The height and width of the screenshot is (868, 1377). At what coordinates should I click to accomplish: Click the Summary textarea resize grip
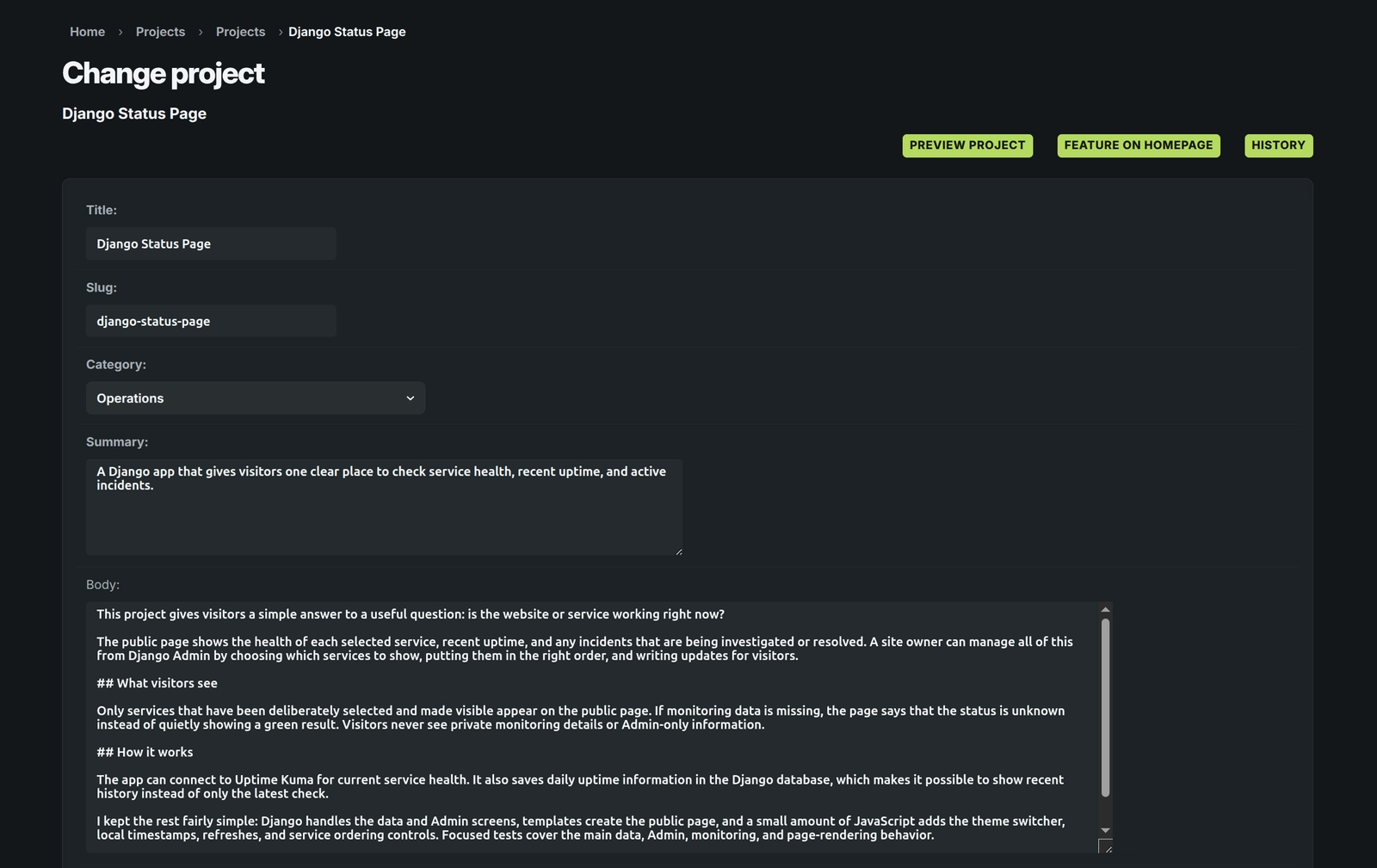click(678, 551)
